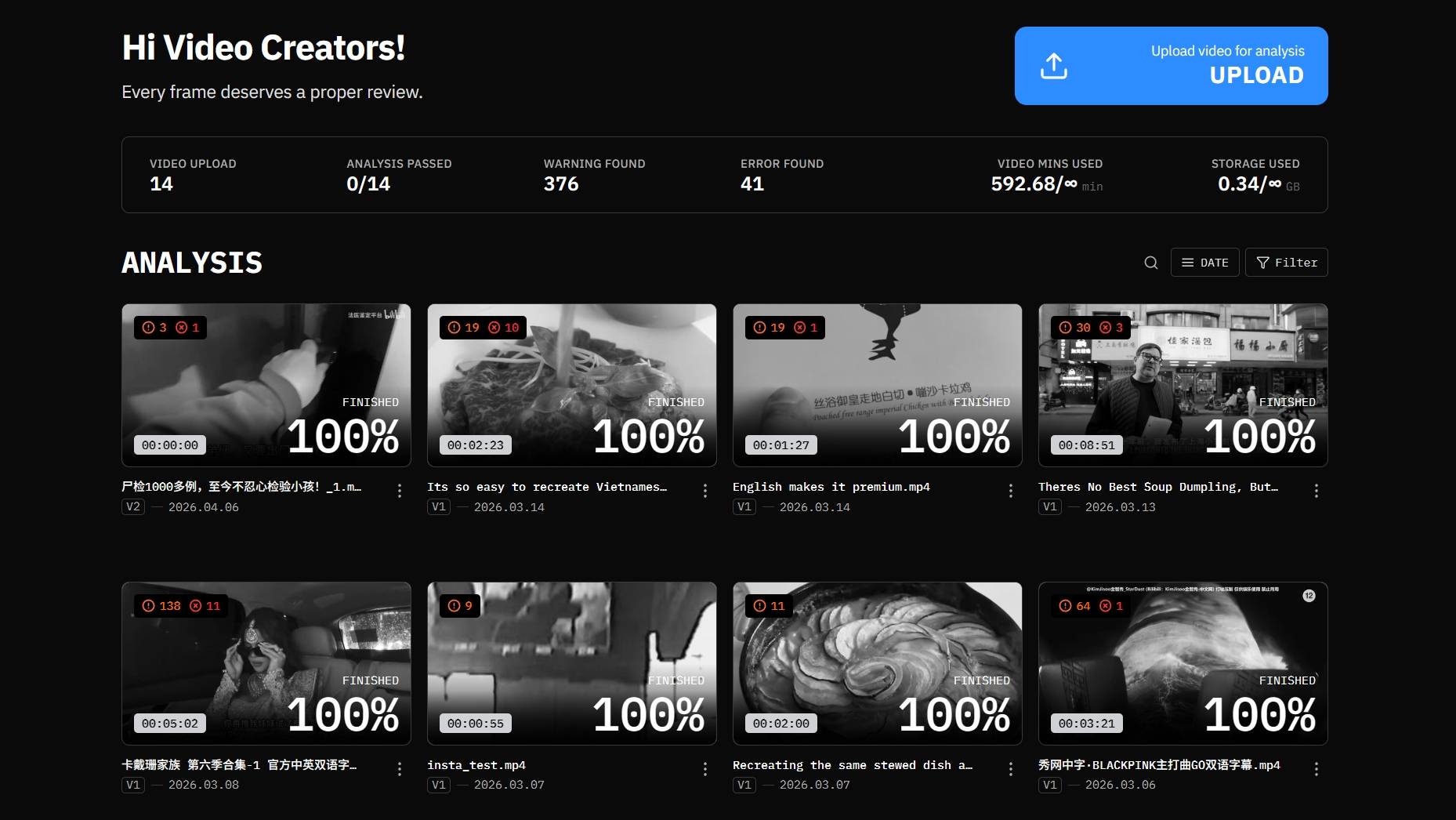Image resolution: width=1456 pixels, height=820 pixels.
Task: Open three-dot menu for BLACKPINK video
Action: pos(1317,769)
